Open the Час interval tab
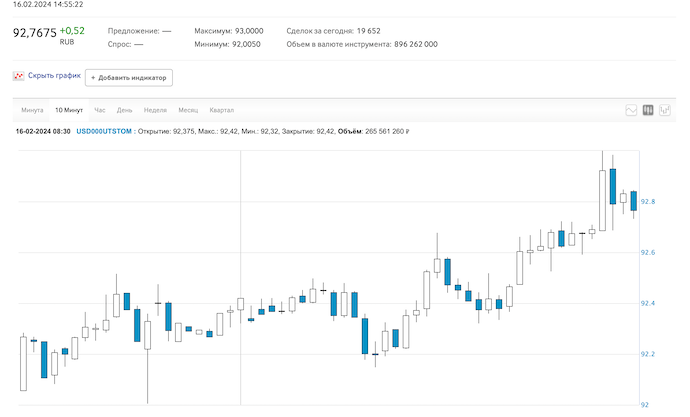 click(x=100, y=109)
